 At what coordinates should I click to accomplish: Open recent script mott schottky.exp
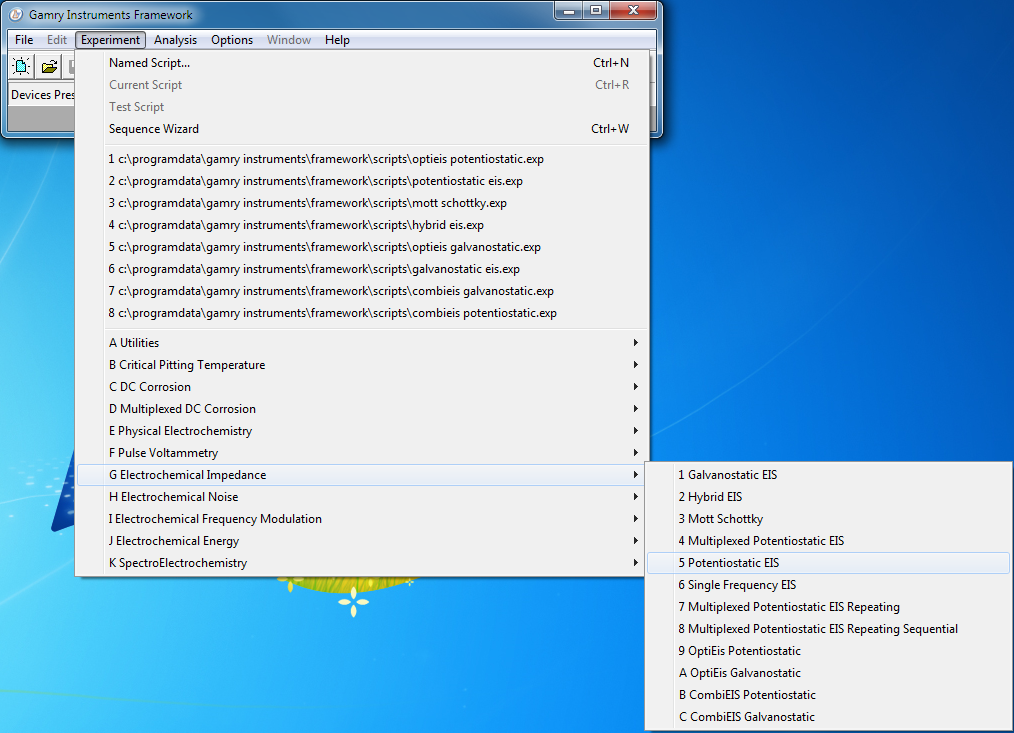coord(361,202)
